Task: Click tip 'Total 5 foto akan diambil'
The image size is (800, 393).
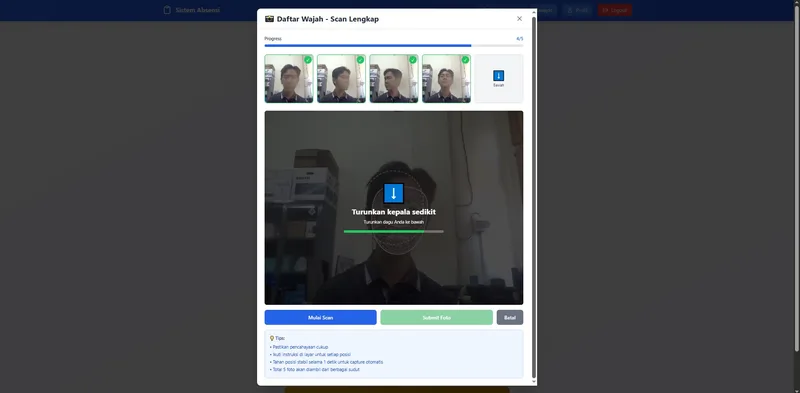Action: pos(315,369)
